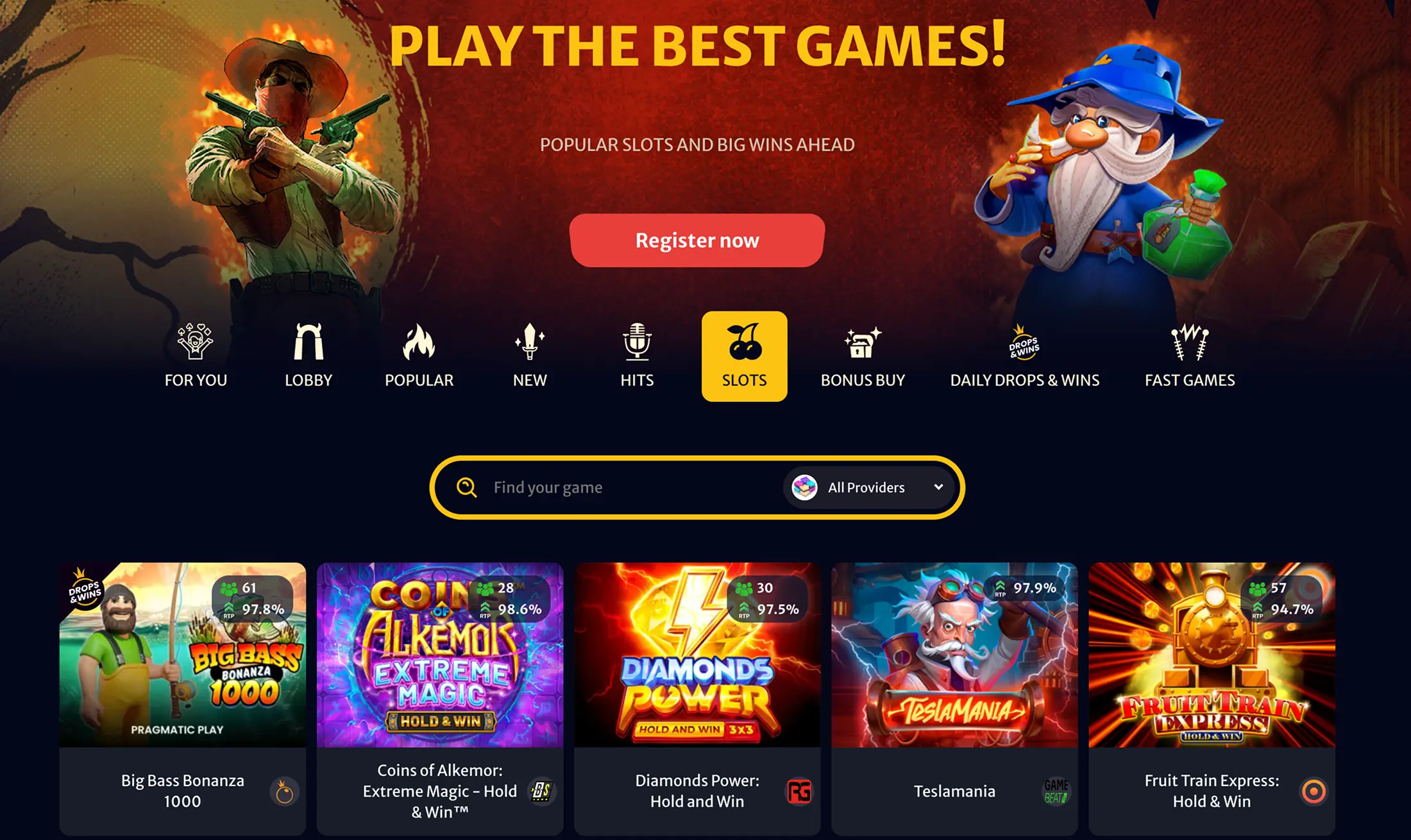Click the Register now button
Viewport: 1411px width, 840px height.
(697, 240)
